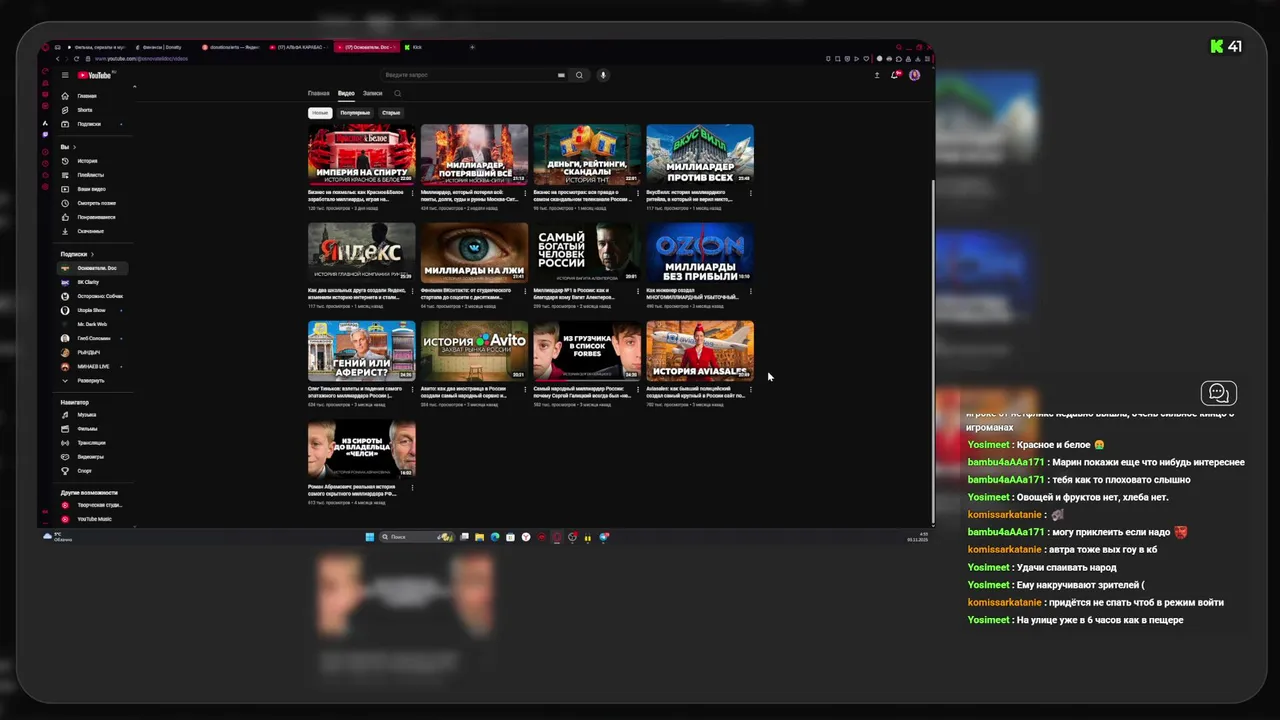
Task: Filter videos by Популярные chip
Action: [x=355, y=113]
